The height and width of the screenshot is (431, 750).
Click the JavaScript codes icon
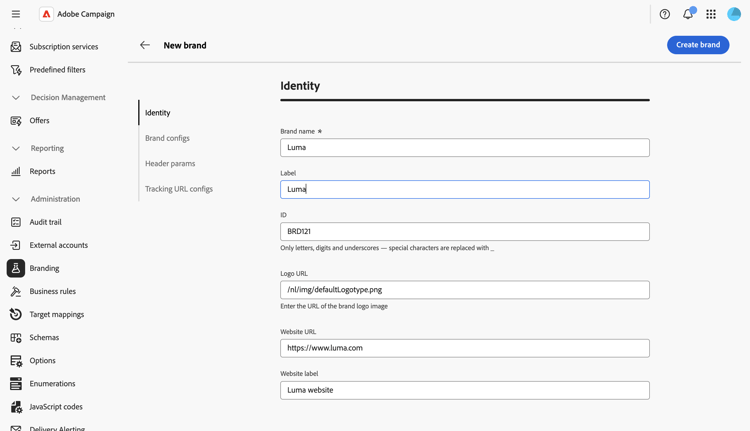pos(16,407)
